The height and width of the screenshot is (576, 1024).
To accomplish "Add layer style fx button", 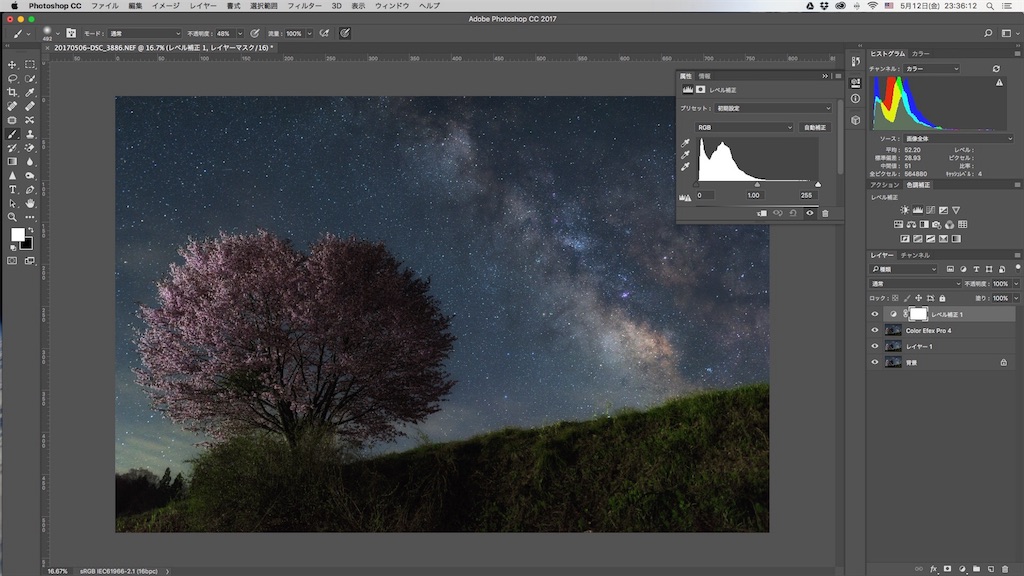I will coord(933,569).
